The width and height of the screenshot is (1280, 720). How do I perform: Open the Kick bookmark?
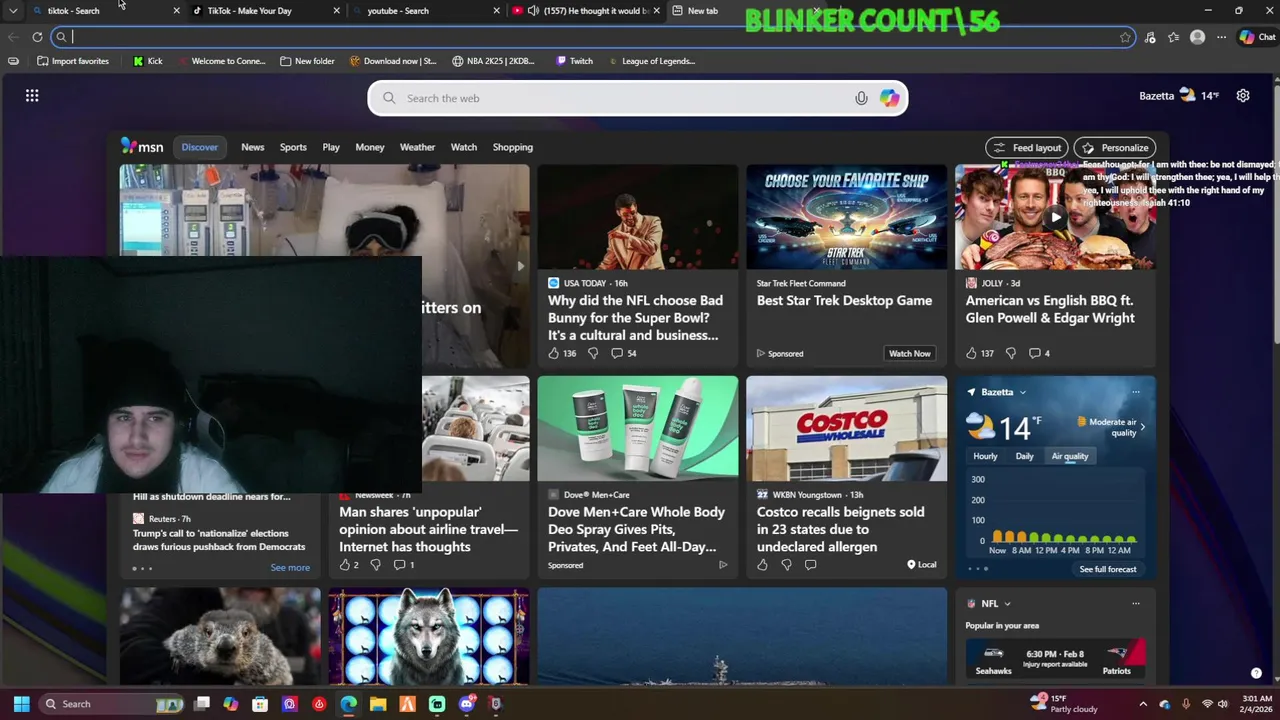pos(147,61)
